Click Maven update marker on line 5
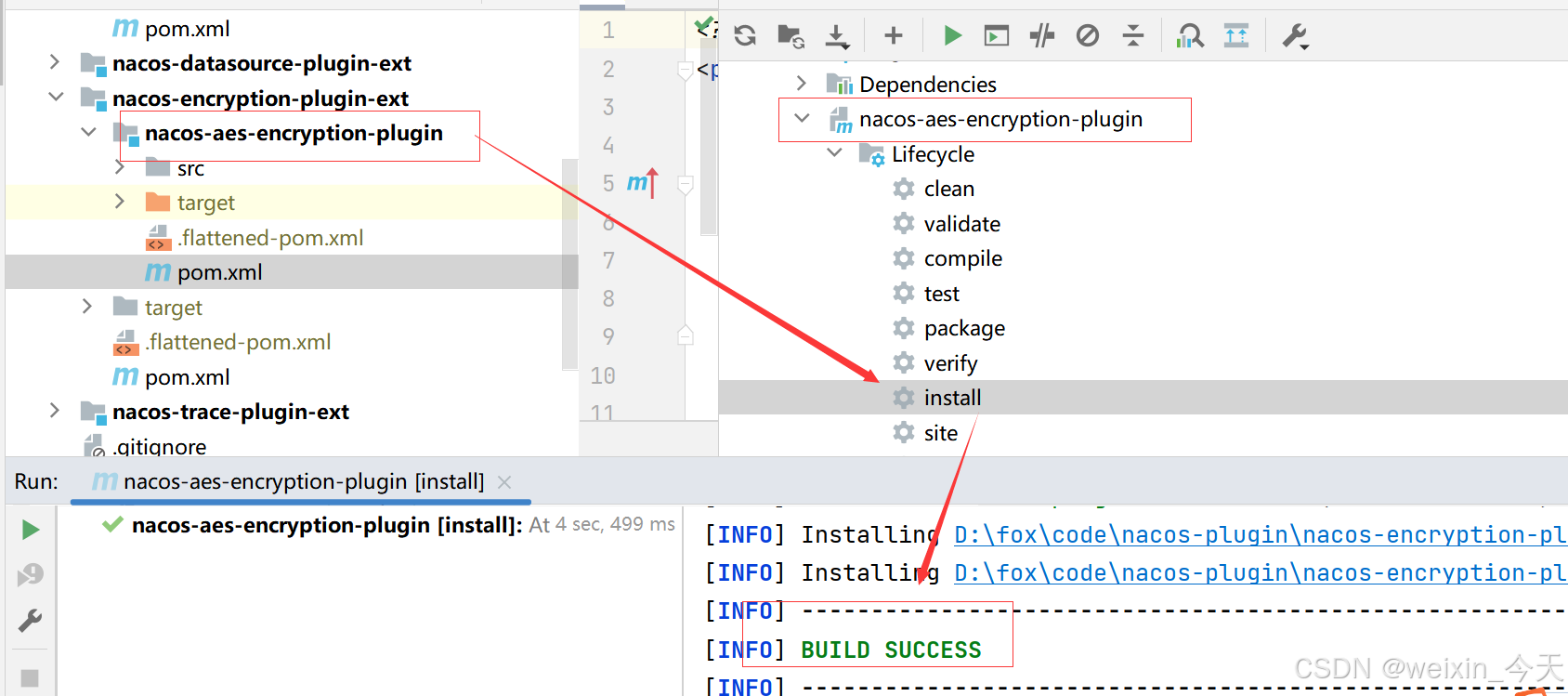This screenshot has height=696, width=1568. (642, 183)
